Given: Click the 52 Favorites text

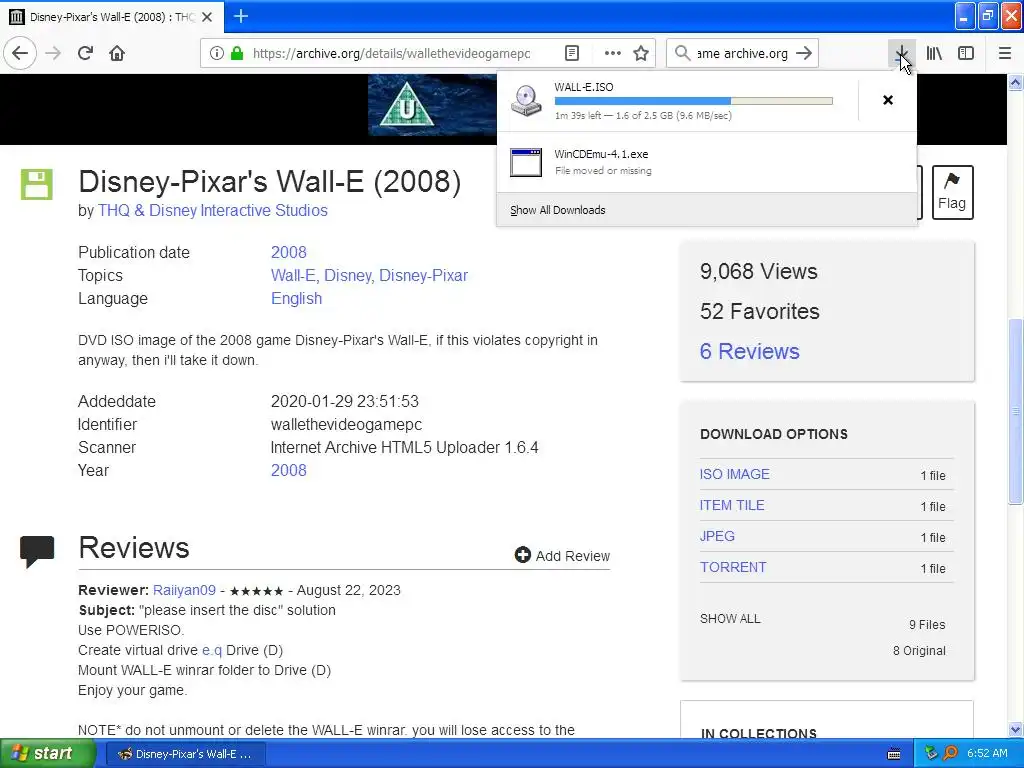Looking at the screenshot, I should point(760,312).
